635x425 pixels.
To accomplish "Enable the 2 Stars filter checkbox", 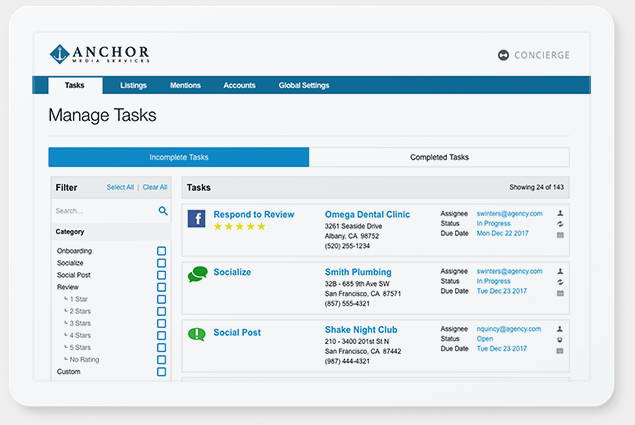I will 161,311.
